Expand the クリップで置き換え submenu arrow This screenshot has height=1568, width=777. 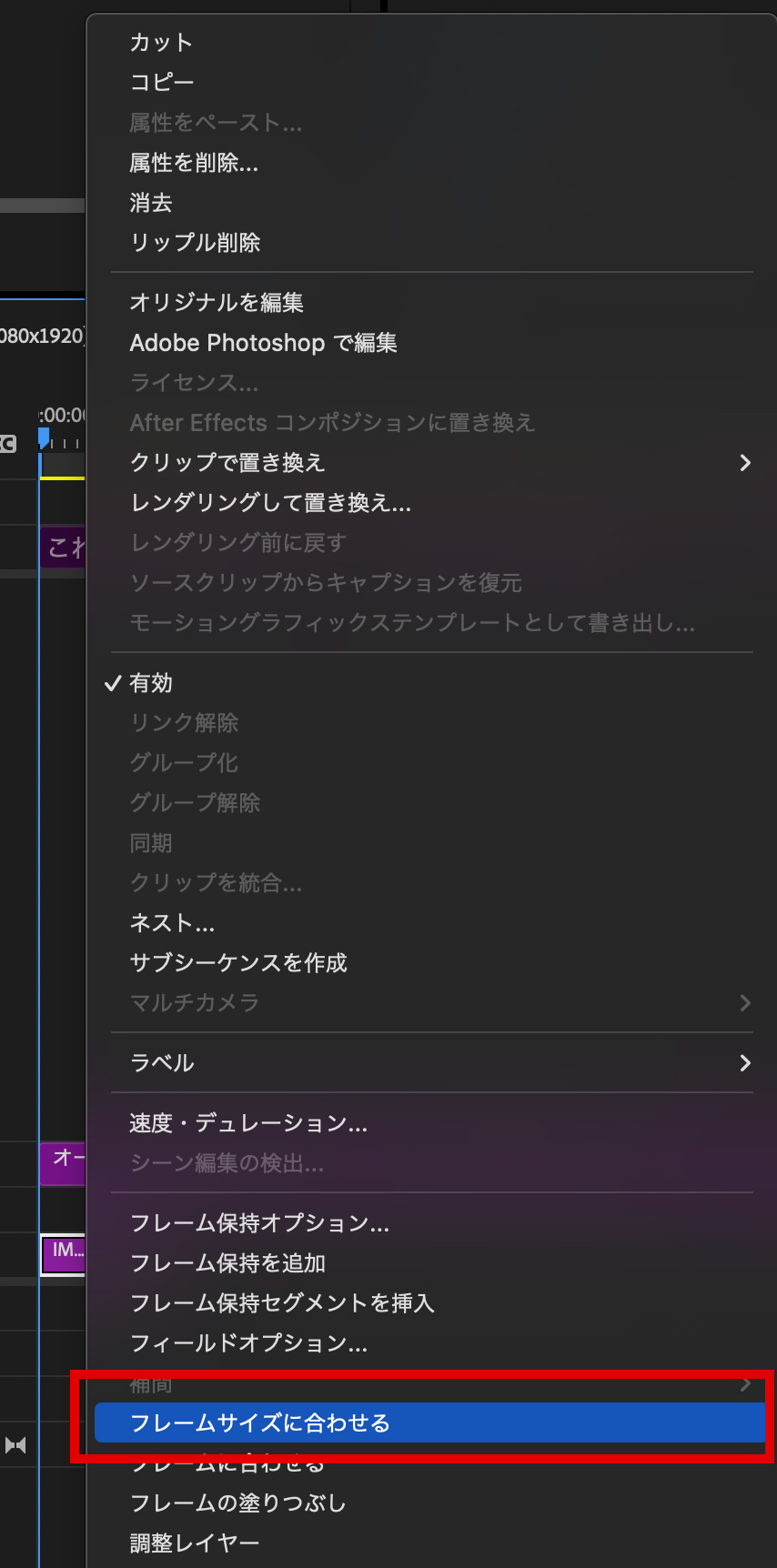click(x=745, y=463)
